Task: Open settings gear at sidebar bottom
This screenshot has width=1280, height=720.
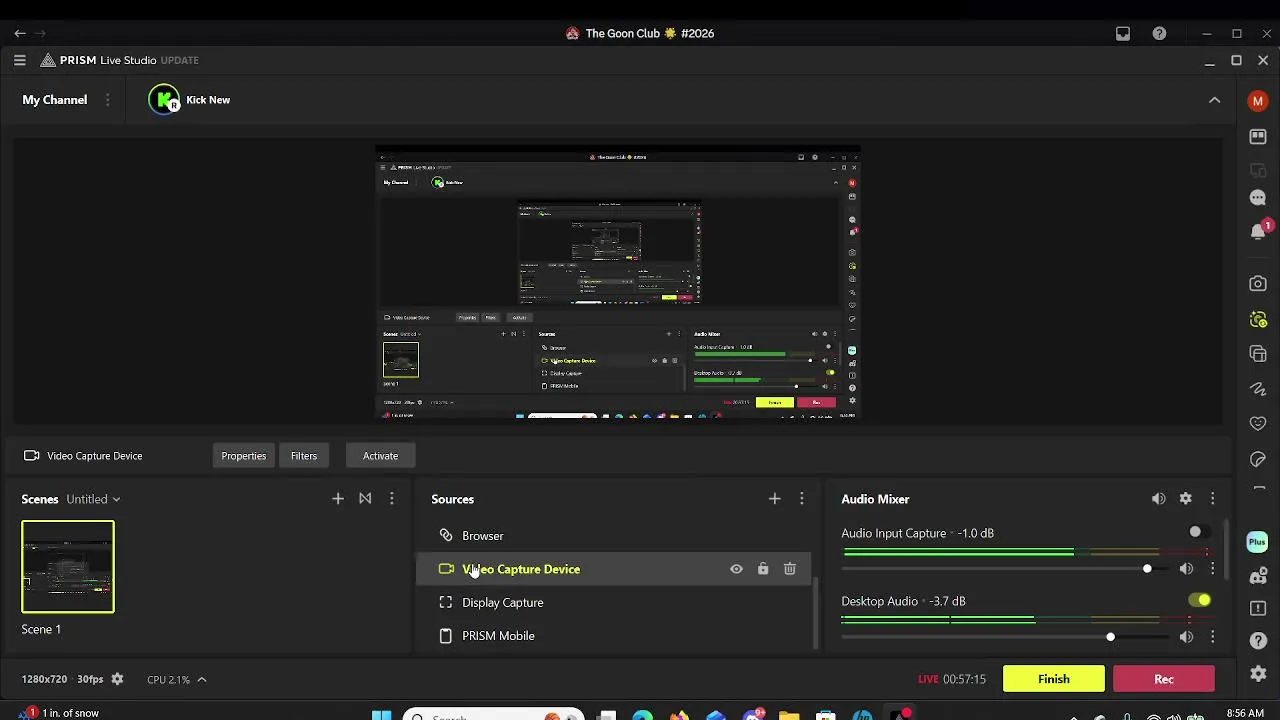Action: click(1258, 674)
